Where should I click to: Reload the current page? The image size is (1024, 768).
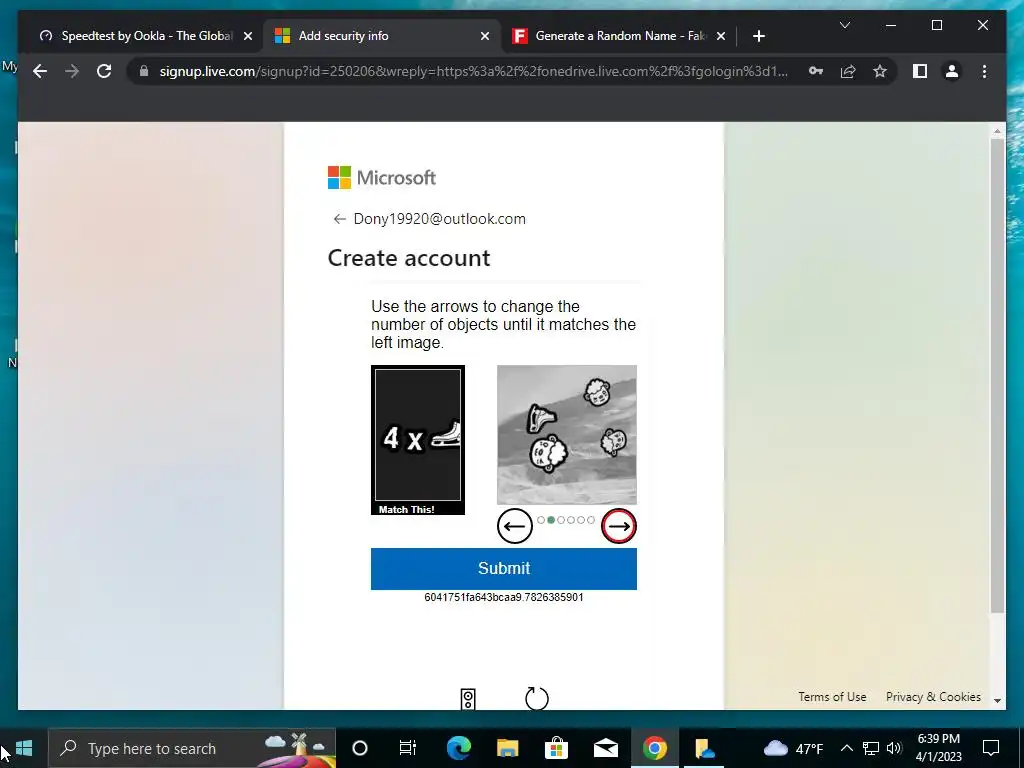coord(104,71)
